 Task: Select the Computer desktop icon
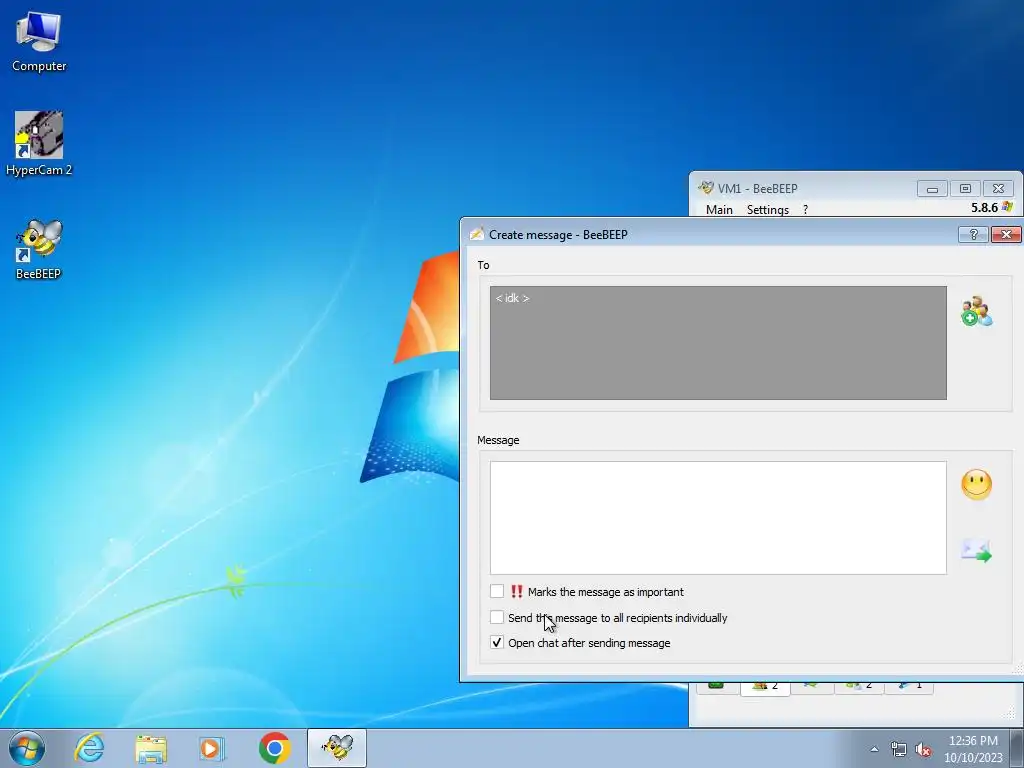click(39, 42)
